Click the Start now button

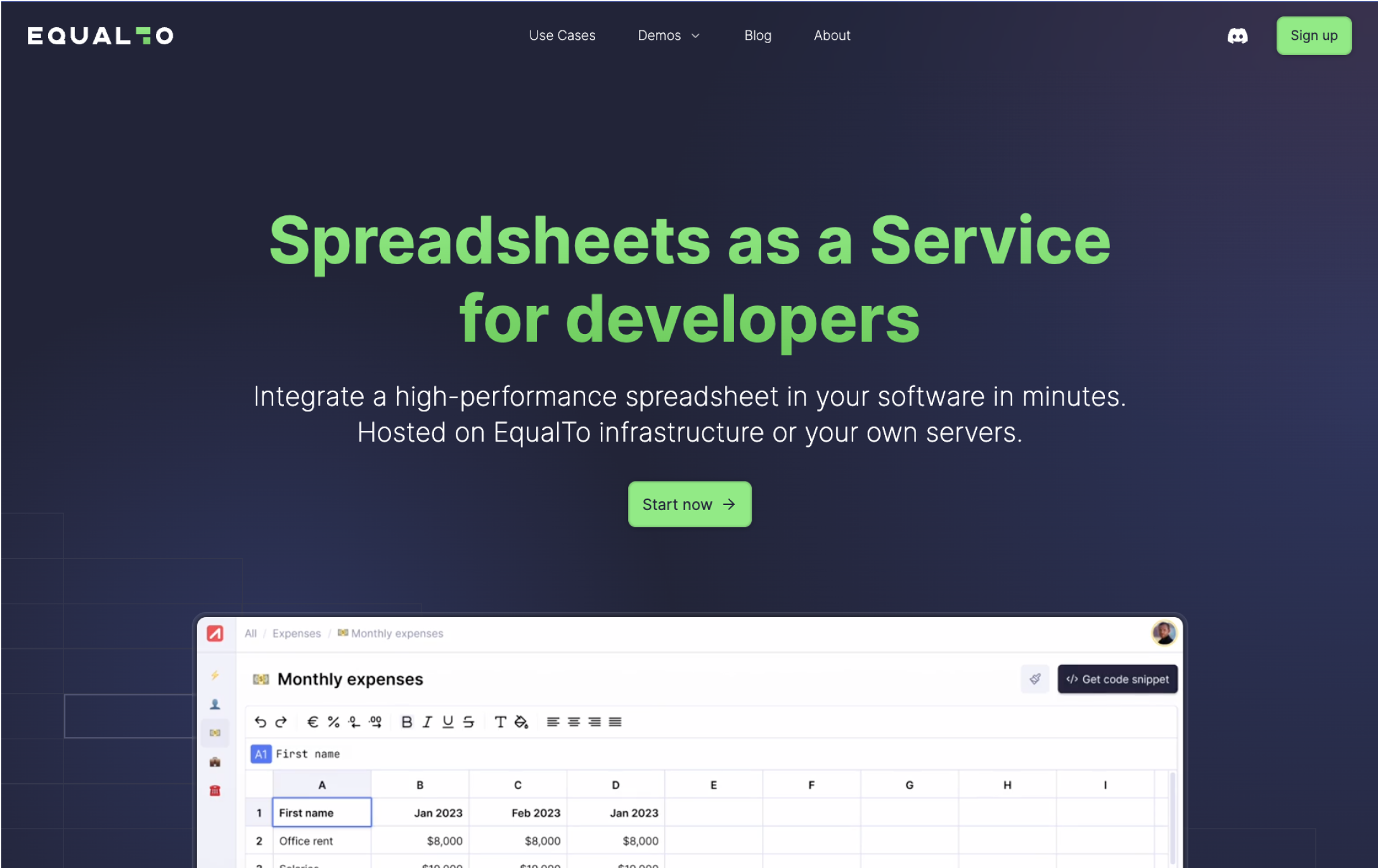click(x=690, y=504)
